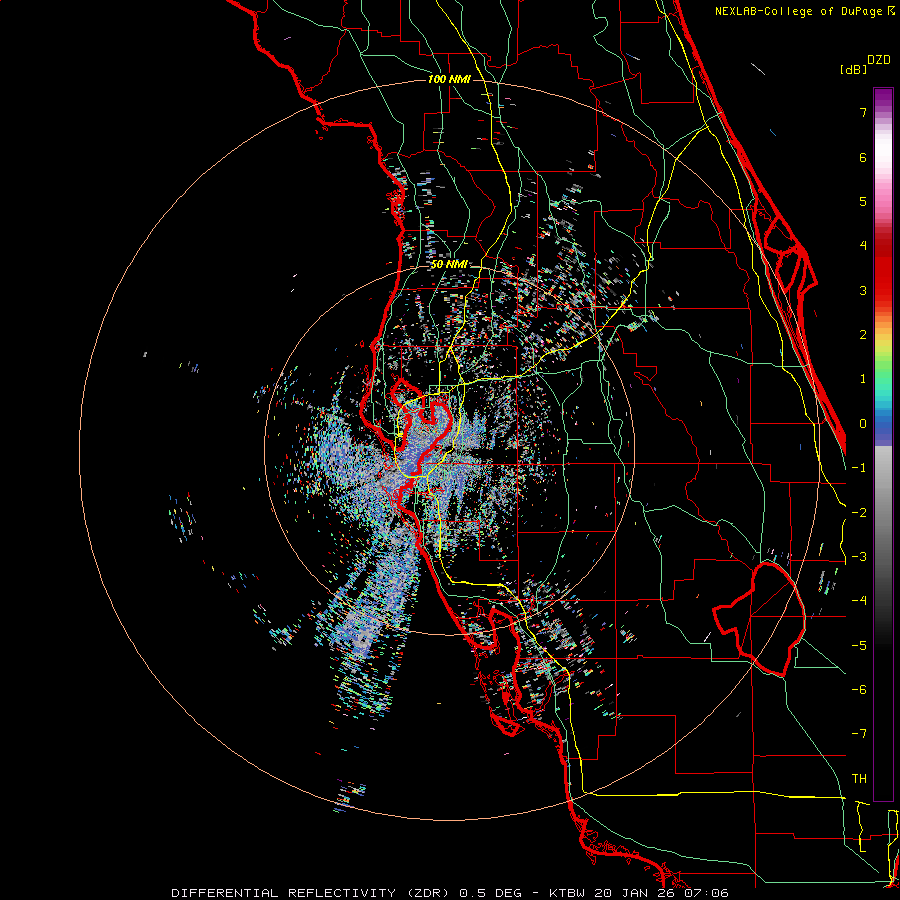Select the 4 value on the color scale
Screen dimensions: 900x900
point(863,246)
